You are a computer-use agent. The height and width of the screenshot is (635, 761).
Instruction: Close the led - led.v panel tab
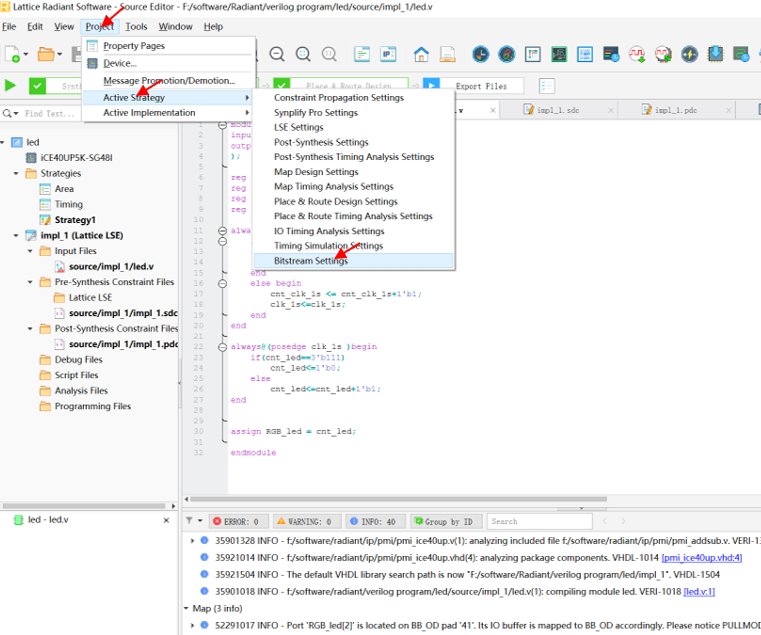click(x=166, y=520)
